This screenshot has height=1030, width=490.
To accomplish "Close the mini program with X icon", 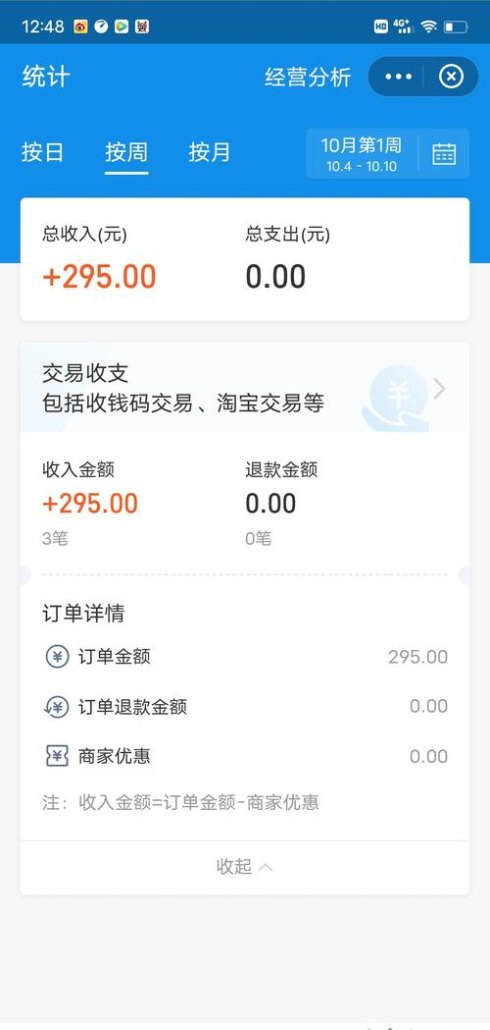I will [x=451, y=77].
